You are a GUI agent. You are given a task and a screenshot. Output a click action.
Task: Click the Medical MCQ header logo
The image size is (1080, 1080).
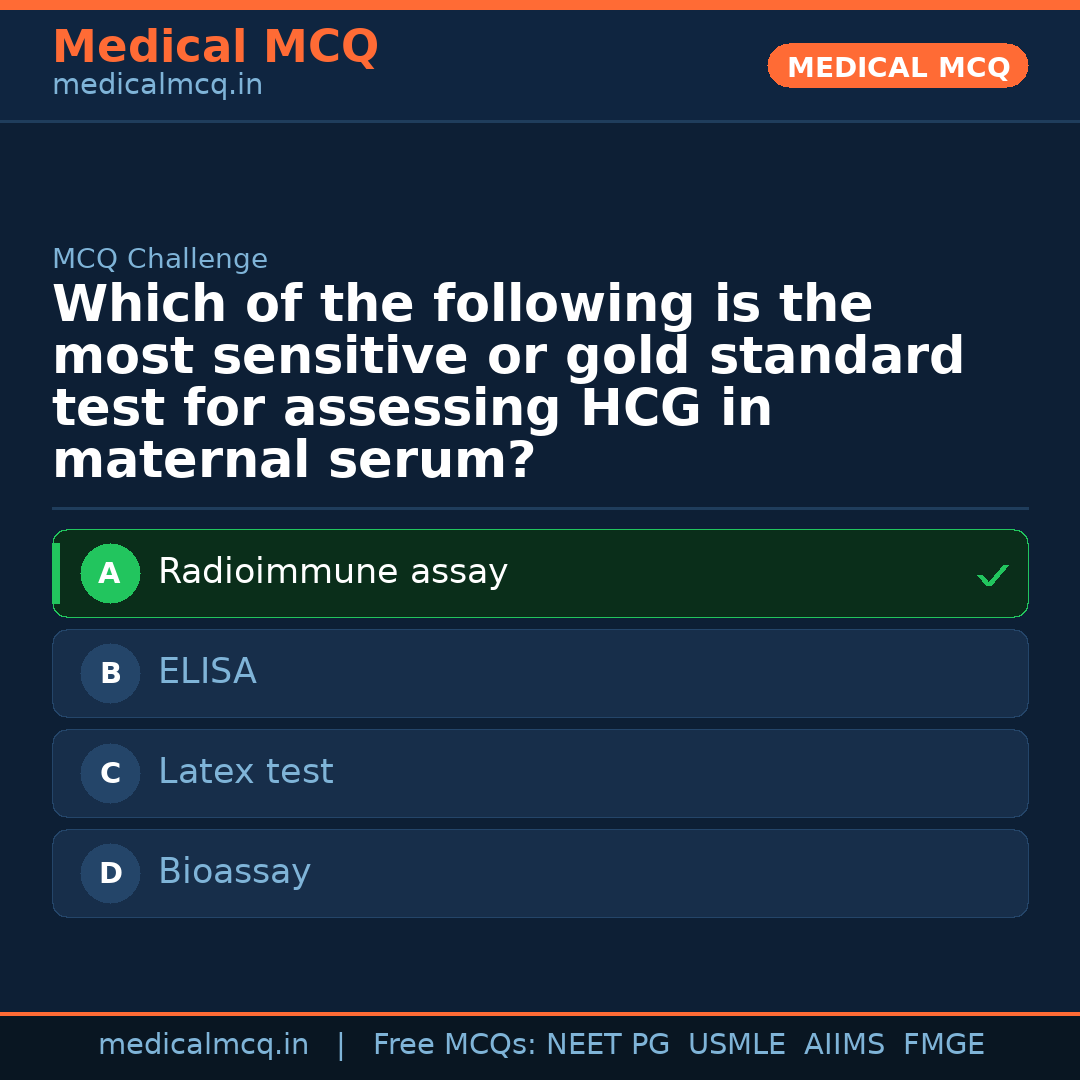pyautogui.click(x=215, y=47)
